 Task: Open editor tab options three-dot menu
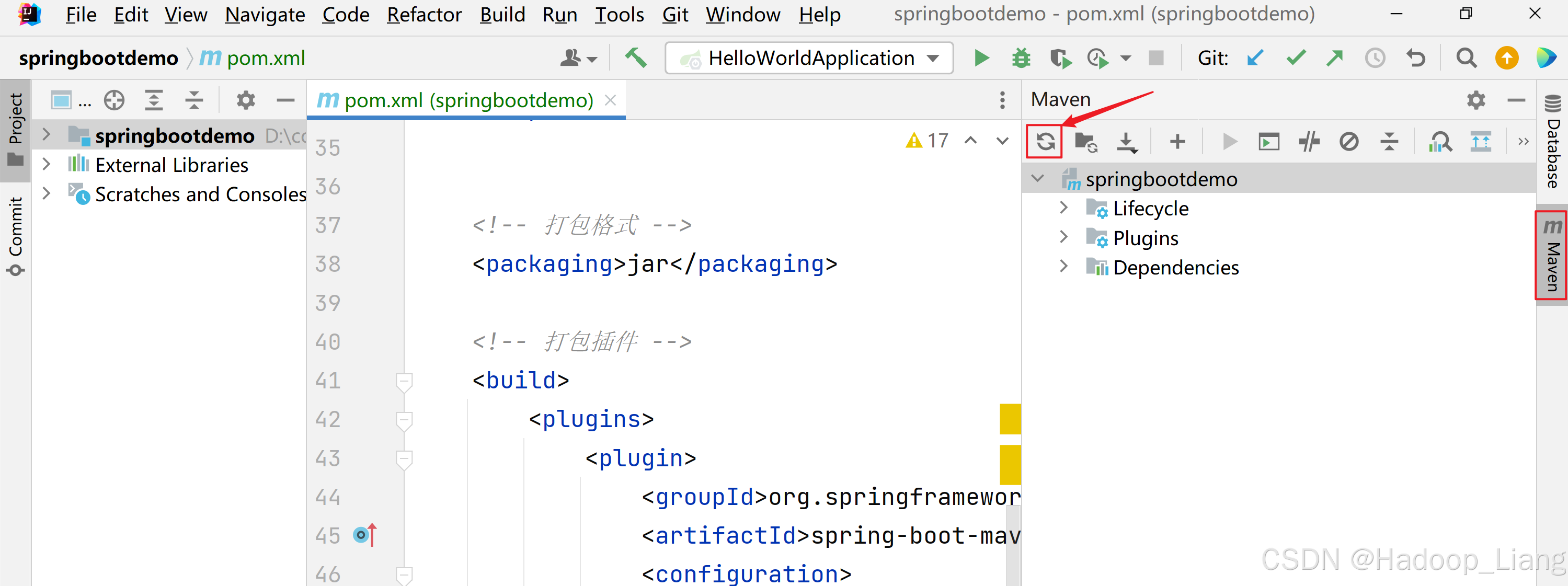pos(1002,100)
